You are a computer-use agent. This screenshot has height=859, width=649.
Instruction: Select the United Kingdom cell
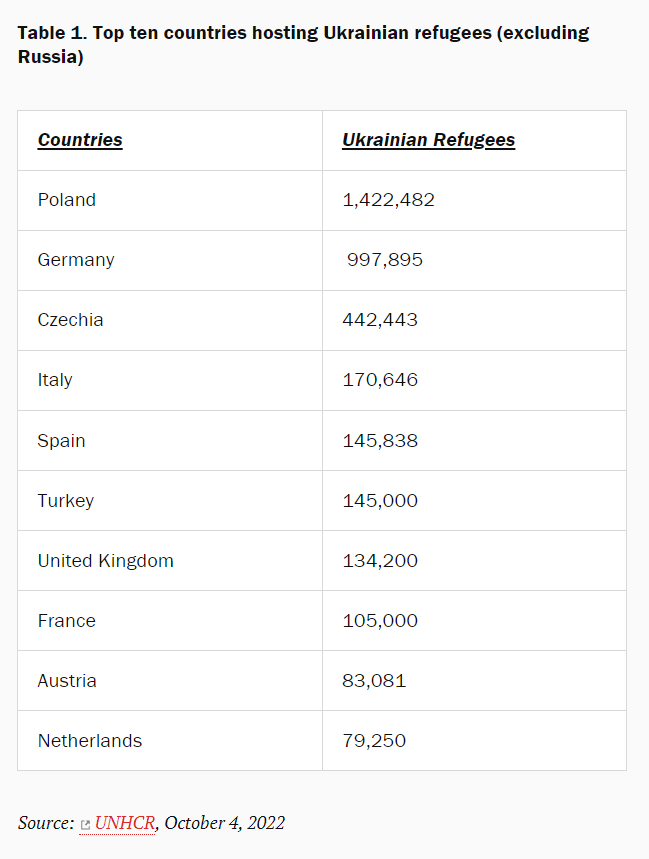106,561
